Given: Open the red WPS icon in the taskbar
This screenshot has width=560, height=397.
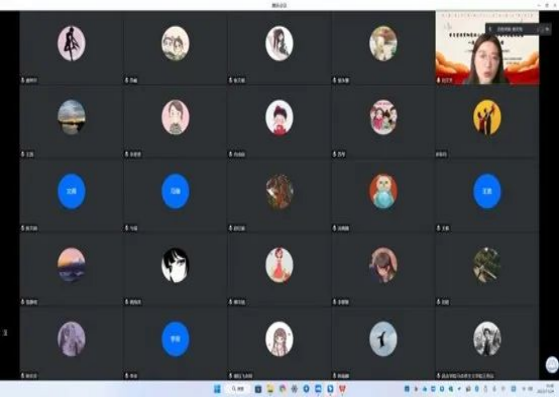Looking at the screenshot, I should click(342, 389).
